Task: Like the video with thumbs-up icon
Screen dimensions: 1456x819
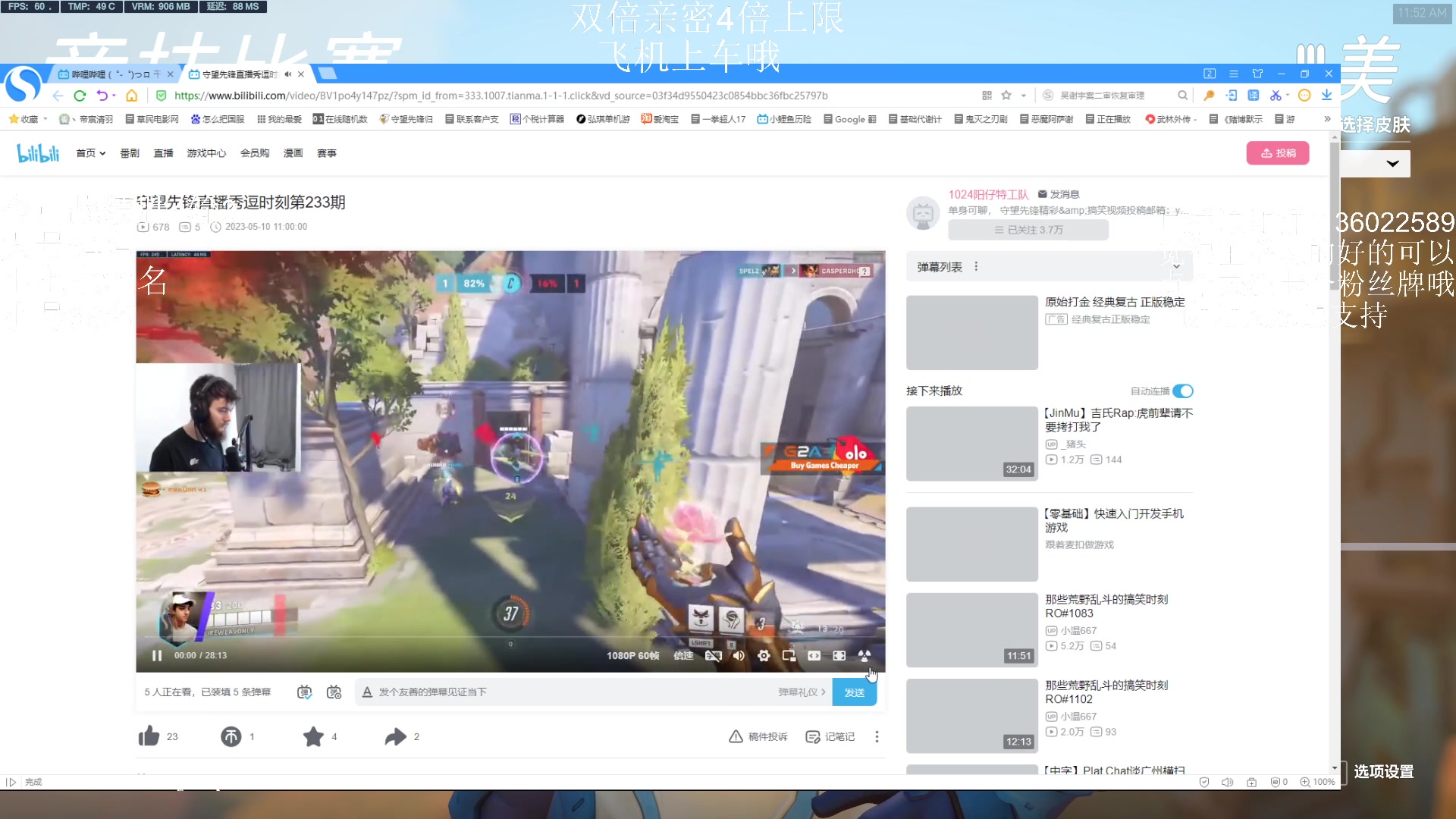Action: click(149, 736)
